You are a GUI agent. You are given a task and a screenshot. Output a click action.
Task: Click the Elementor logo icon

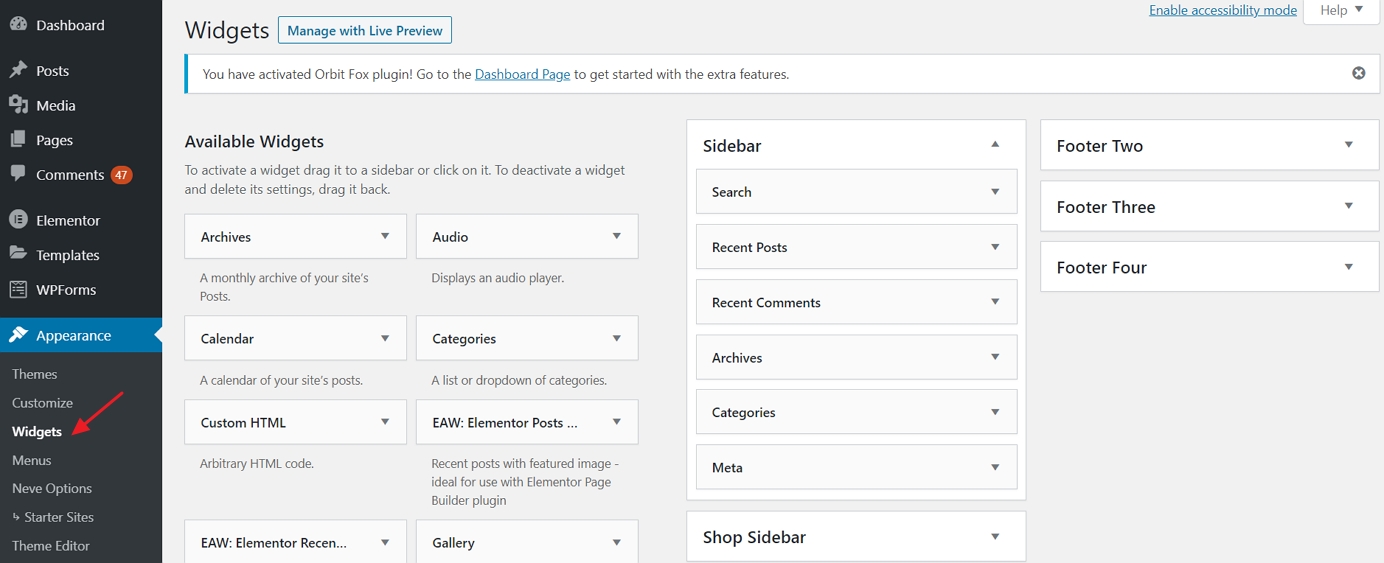tap(18, 220)
